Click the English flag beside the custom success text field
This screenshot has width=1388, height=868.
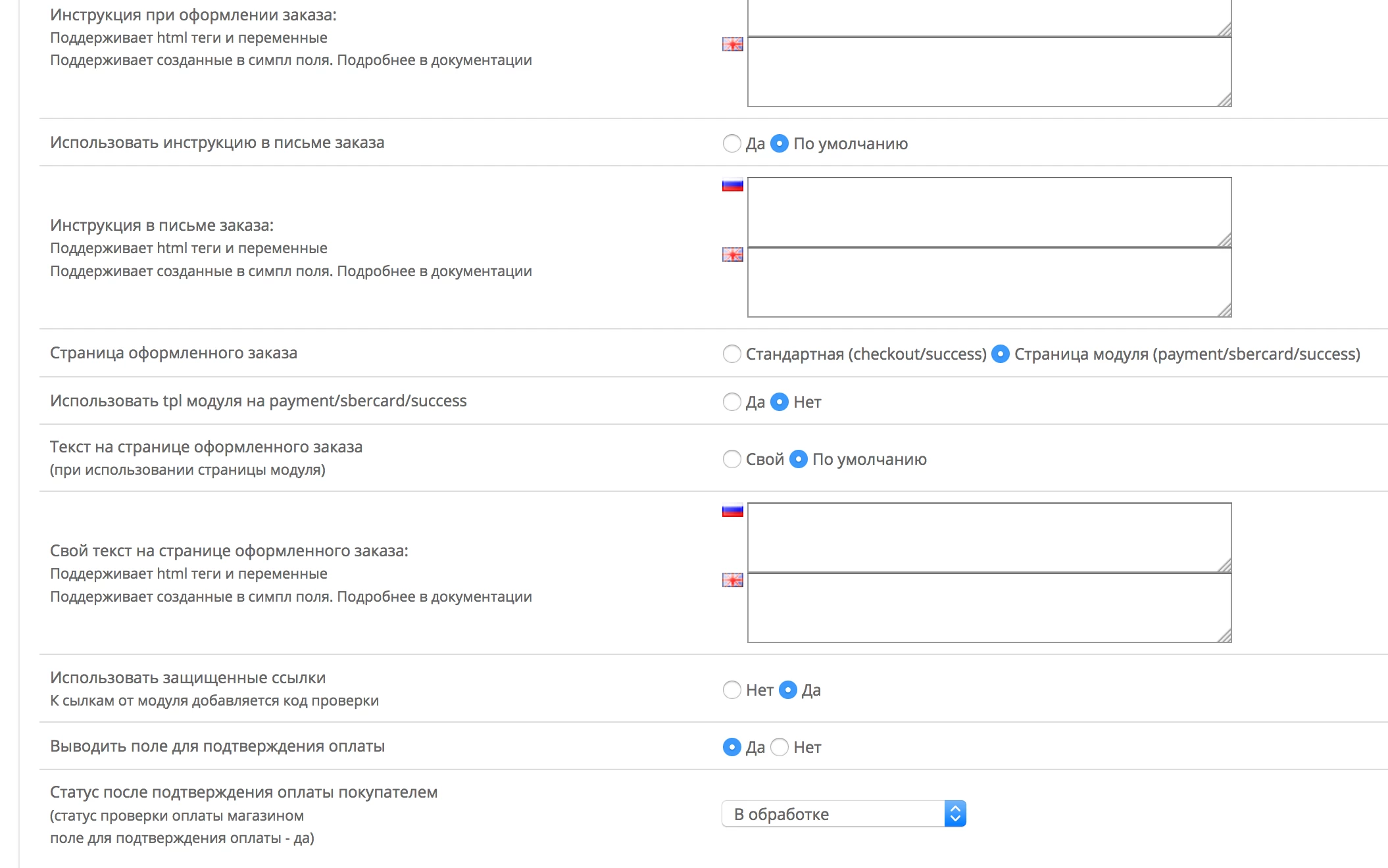tap(732, 580)
